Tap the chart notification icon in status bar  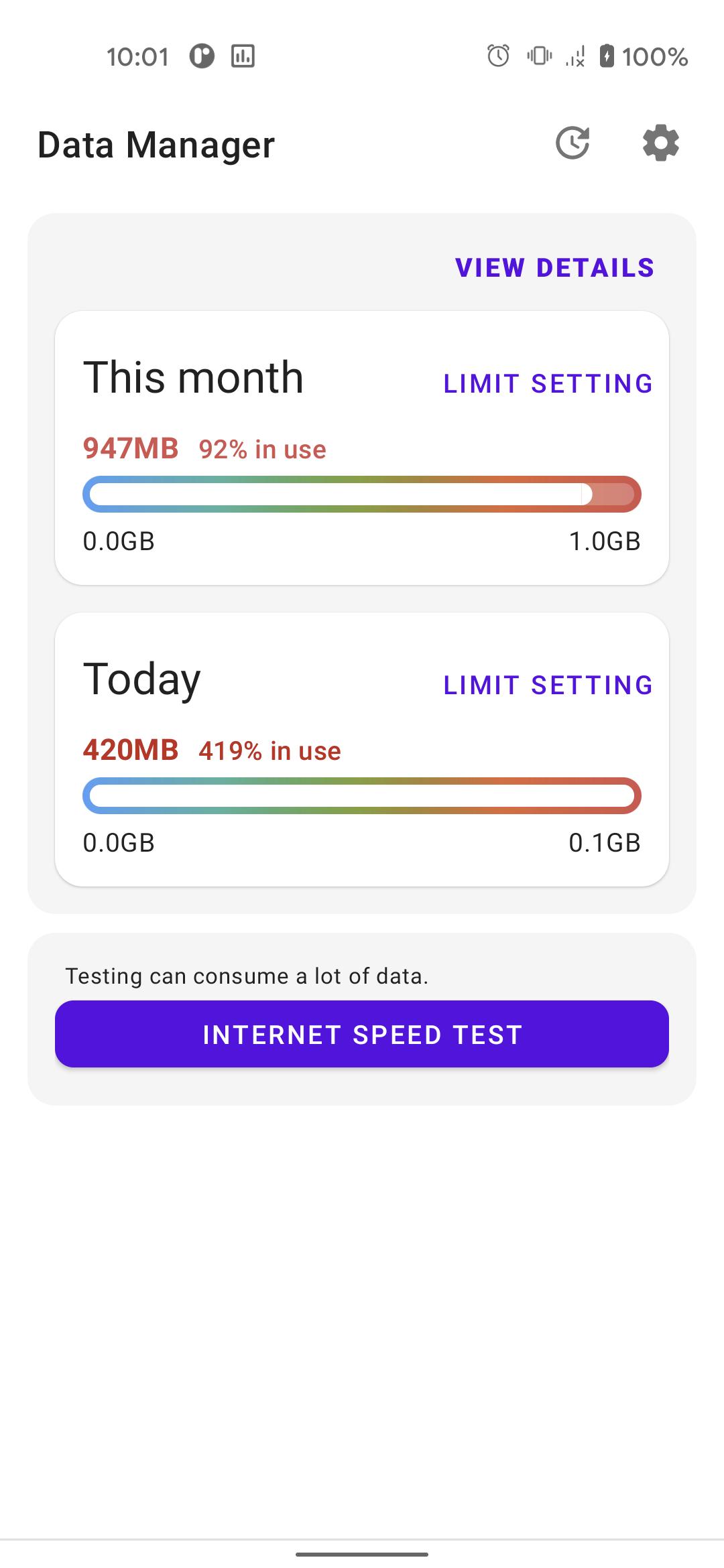tap(243, 56)
